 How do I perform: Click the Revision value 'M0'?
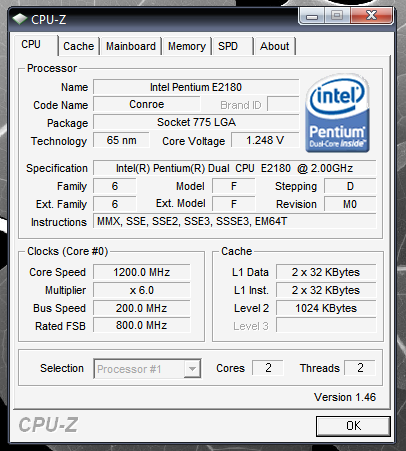click(x=350, y=204)
